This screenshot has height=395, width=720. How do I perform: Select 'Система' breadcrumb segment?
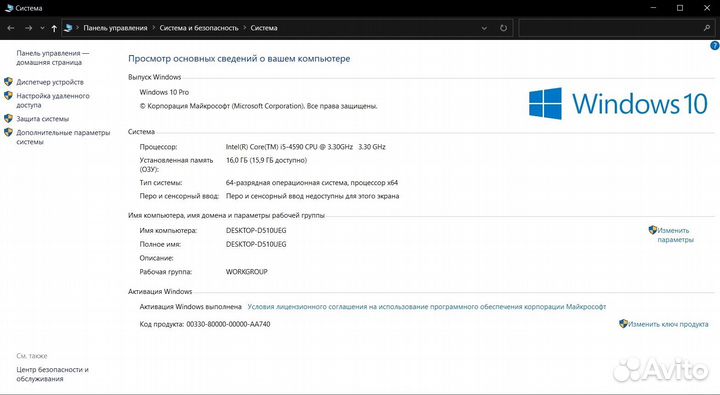coord(264,28)
